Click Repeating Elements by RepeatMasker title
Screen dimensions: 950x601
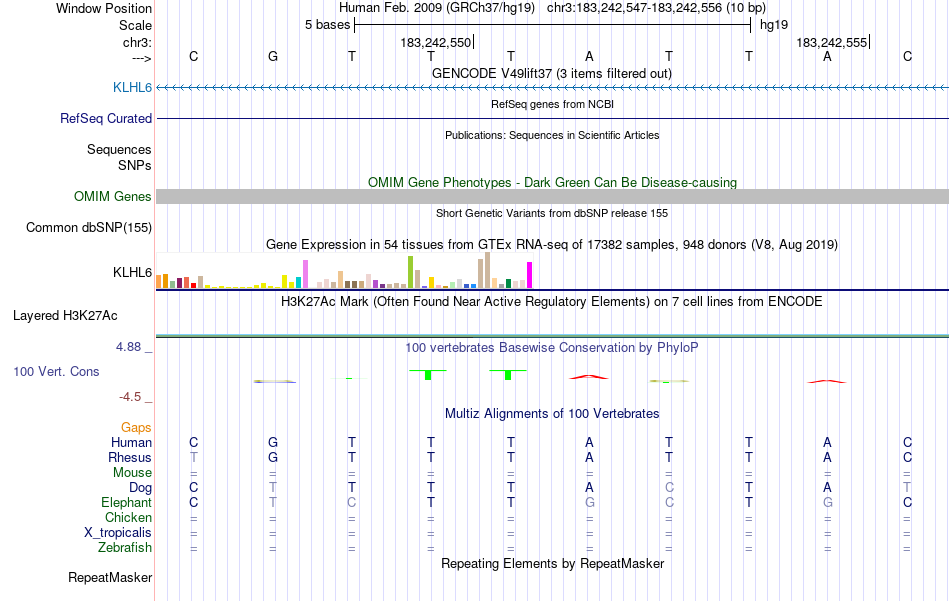point(552,563)
